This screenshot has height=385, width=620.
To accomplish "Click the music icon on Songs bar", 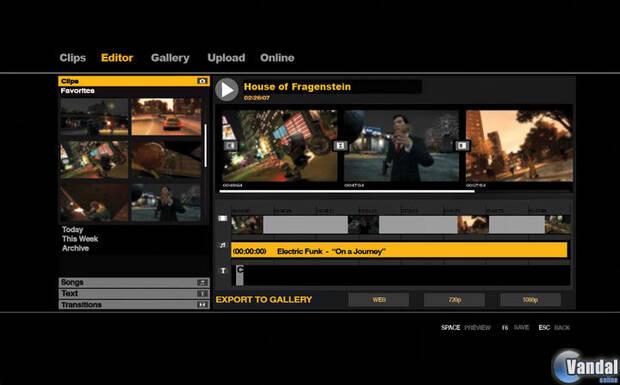I will pyautogui.click(x=202, y=282).
